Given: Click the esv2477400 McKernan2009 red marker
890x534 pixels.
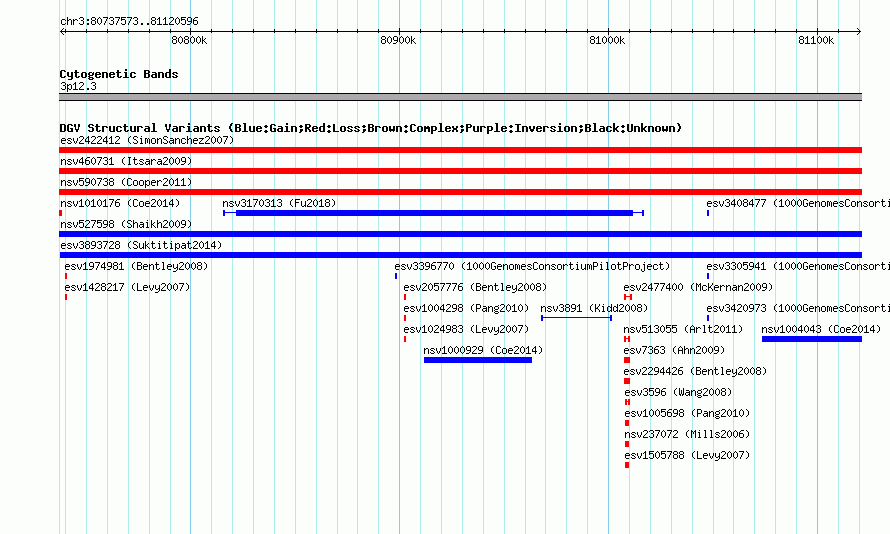Looking at the screenshot, I should tap(628, 297).
